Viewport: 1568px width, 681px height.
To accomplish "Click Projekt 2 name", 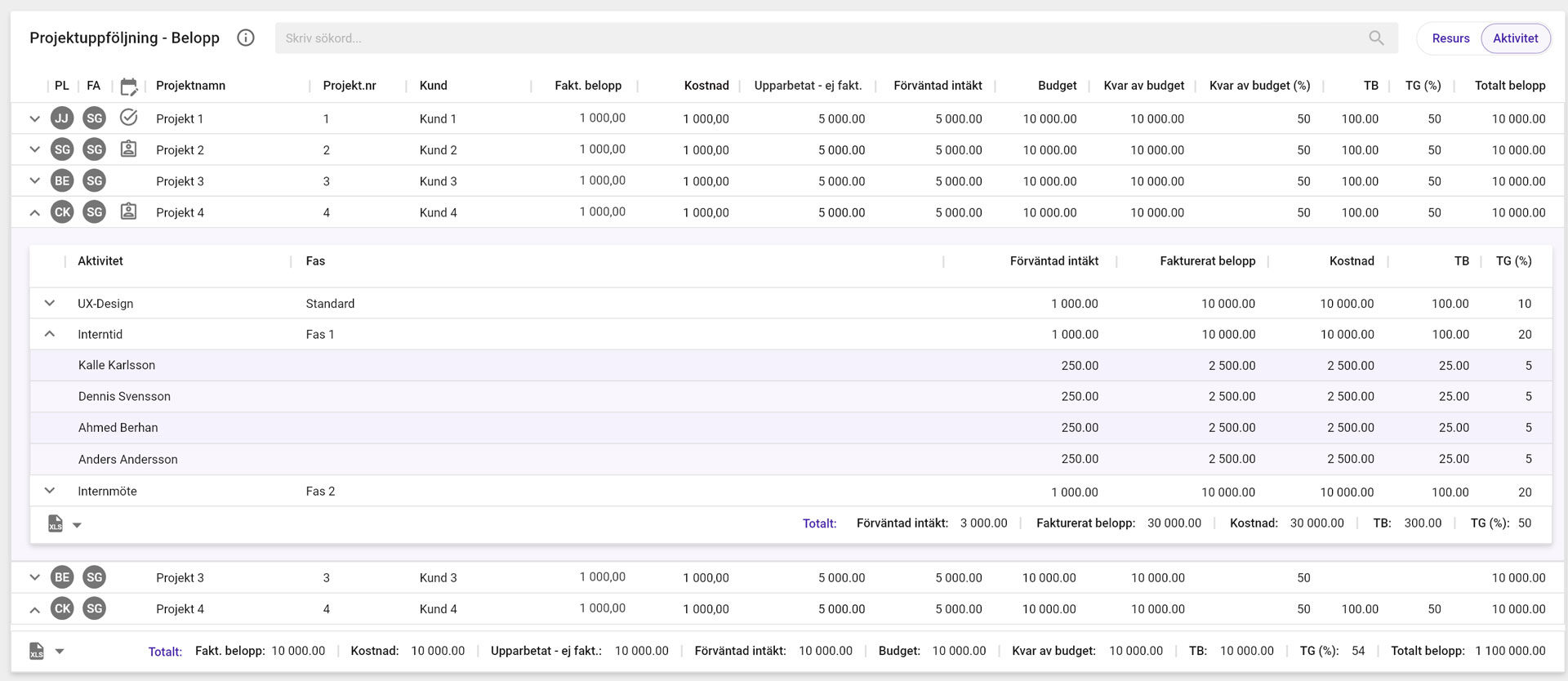I will click(x=180, y=150).
